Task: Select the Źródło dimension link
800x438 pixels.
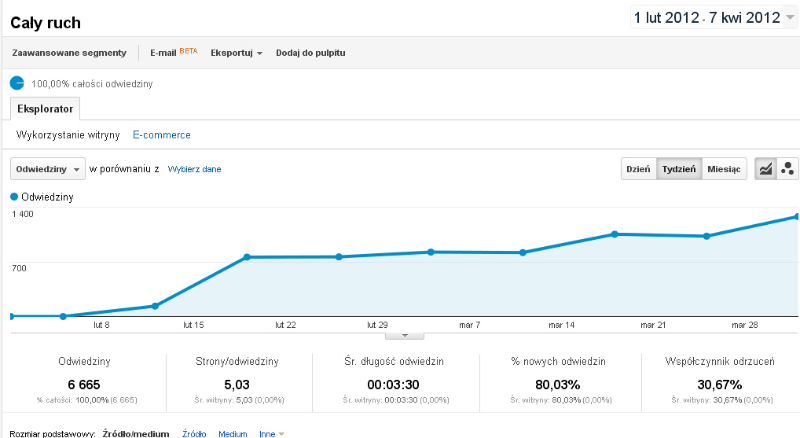Action: 194,433
